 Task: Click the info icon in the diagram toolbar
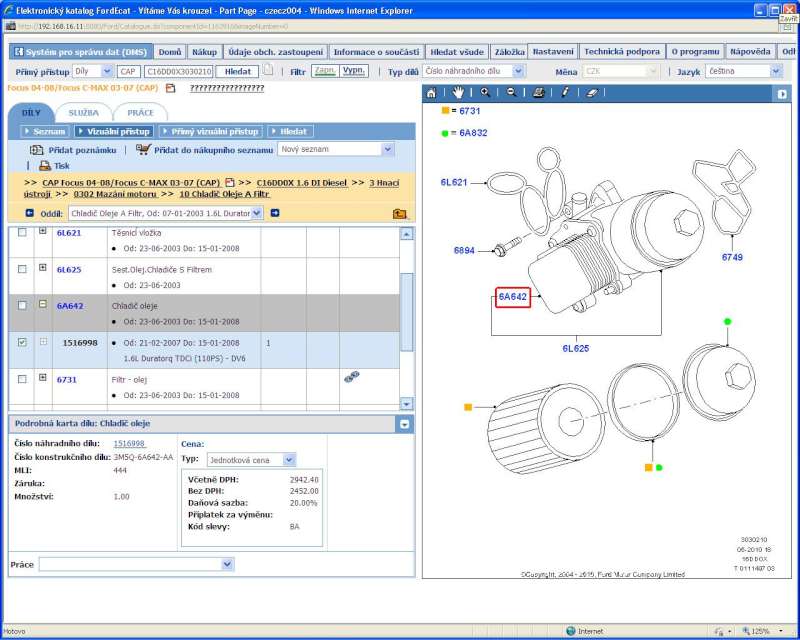tap(565, 92)
